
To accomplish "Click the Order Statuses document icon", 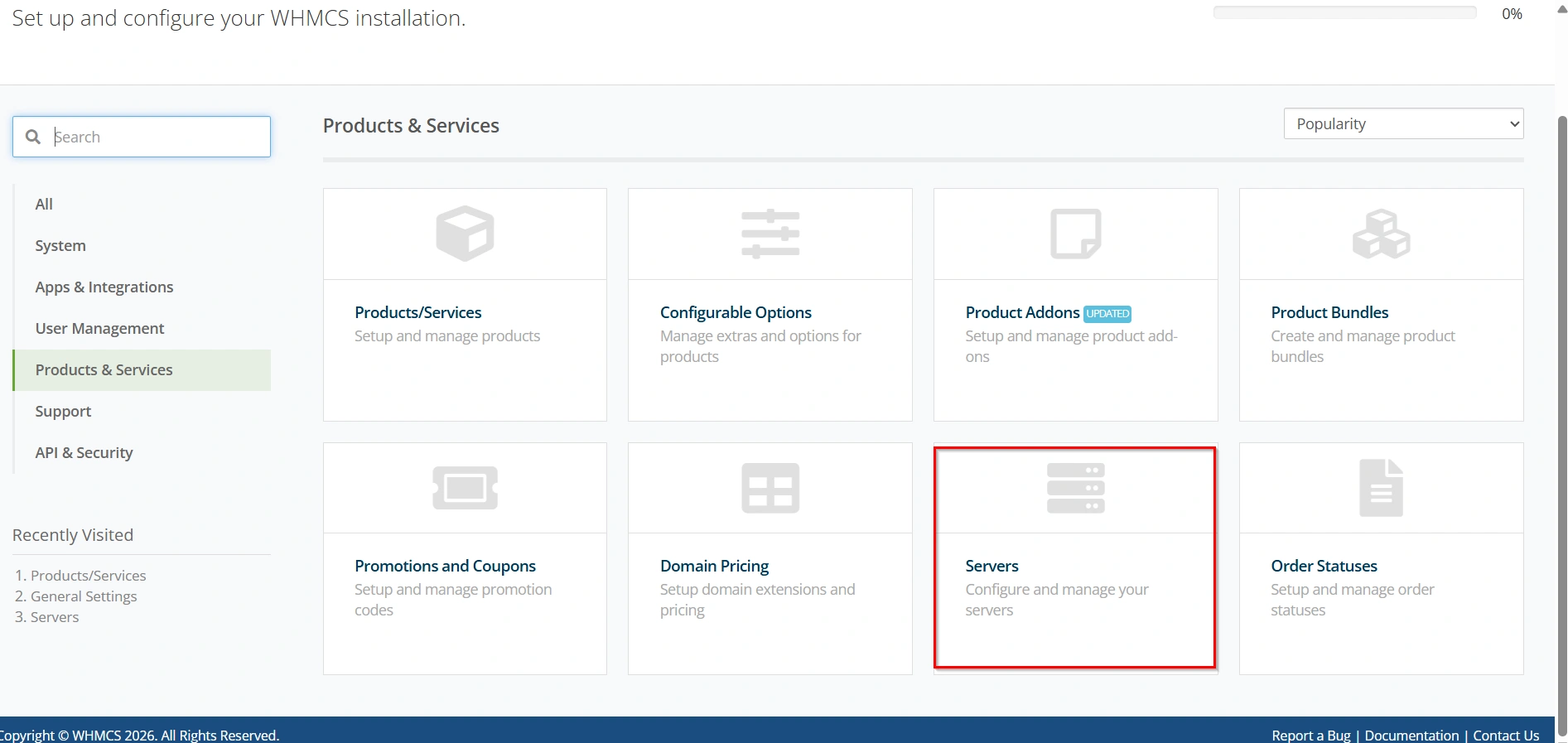I will (1381, 488).
